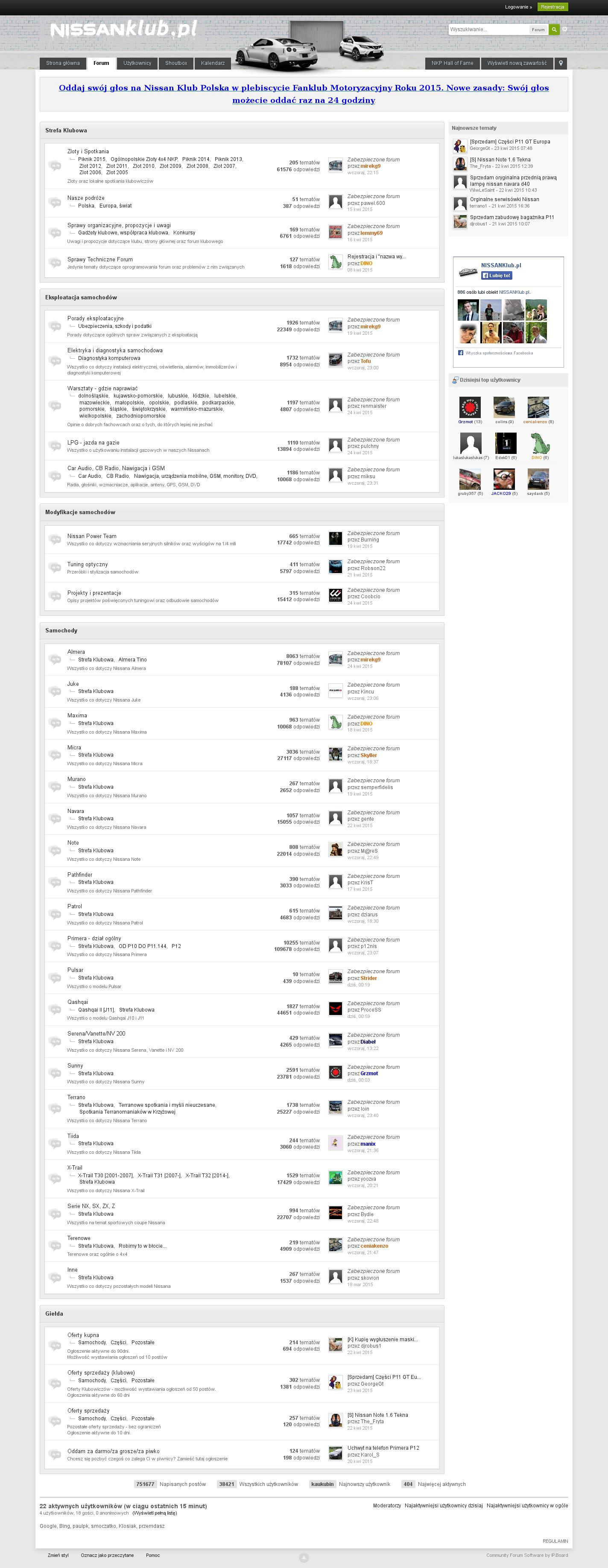Click the green Rejestracja button

click(x=552, y=7)
